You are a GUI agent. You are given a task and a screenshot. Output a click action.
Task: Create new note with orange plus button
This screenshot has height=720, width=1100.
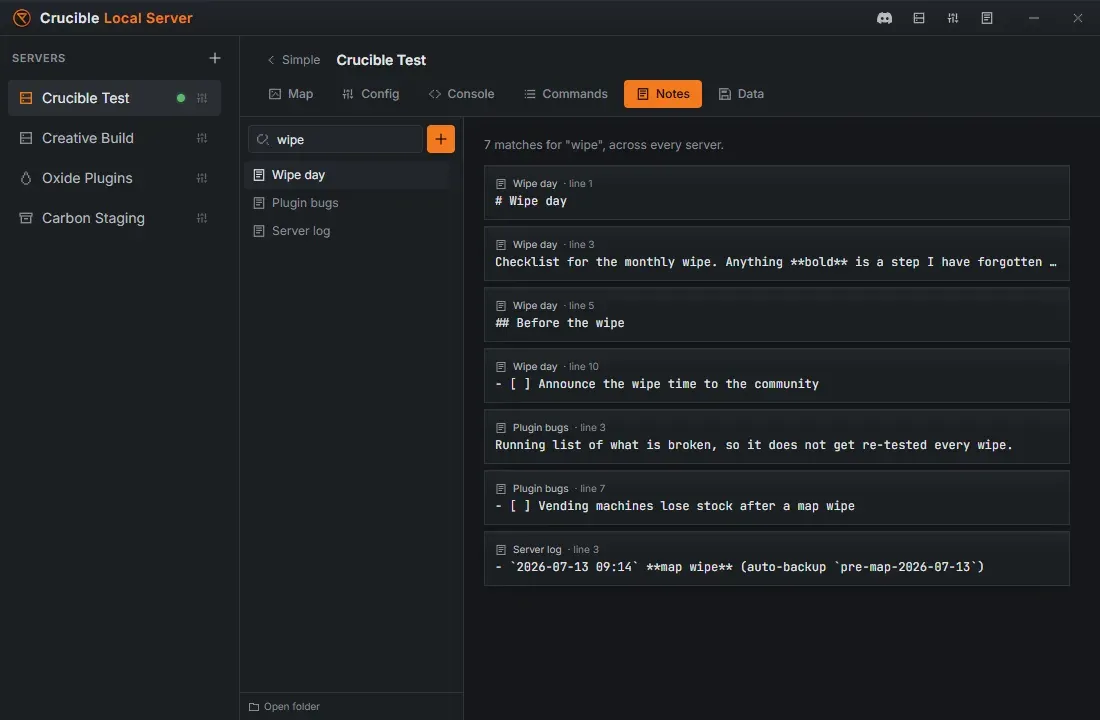[441, 139]
